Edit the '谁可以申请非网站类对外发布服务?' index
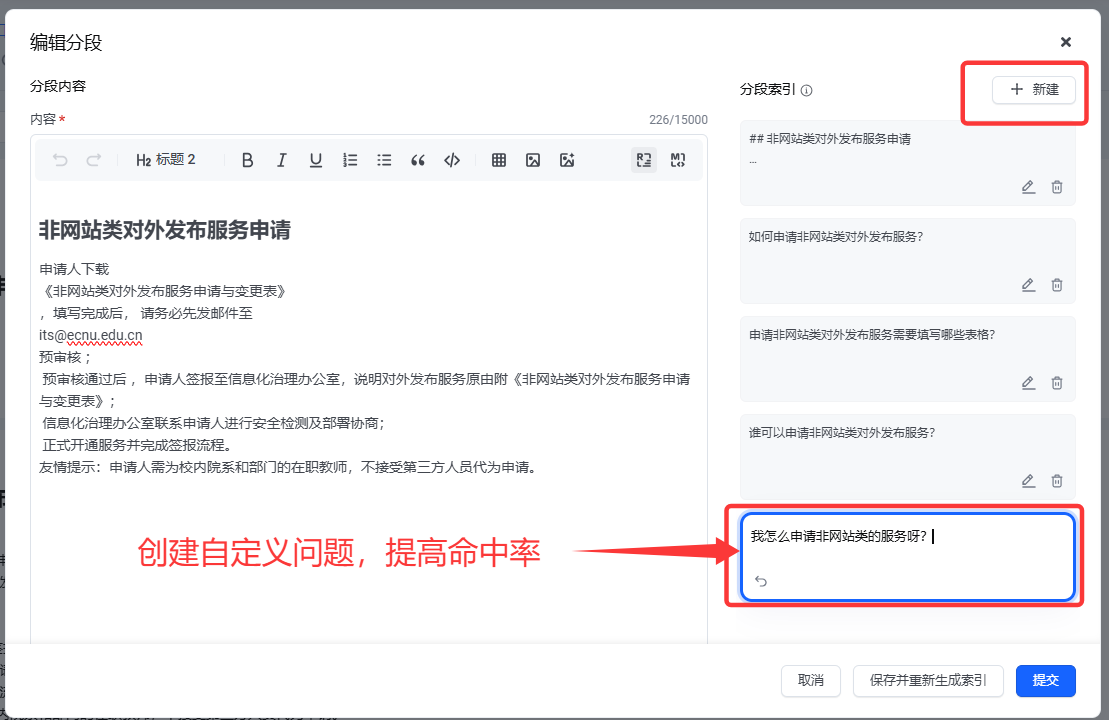1109x720 pixels. (1028, 481)
